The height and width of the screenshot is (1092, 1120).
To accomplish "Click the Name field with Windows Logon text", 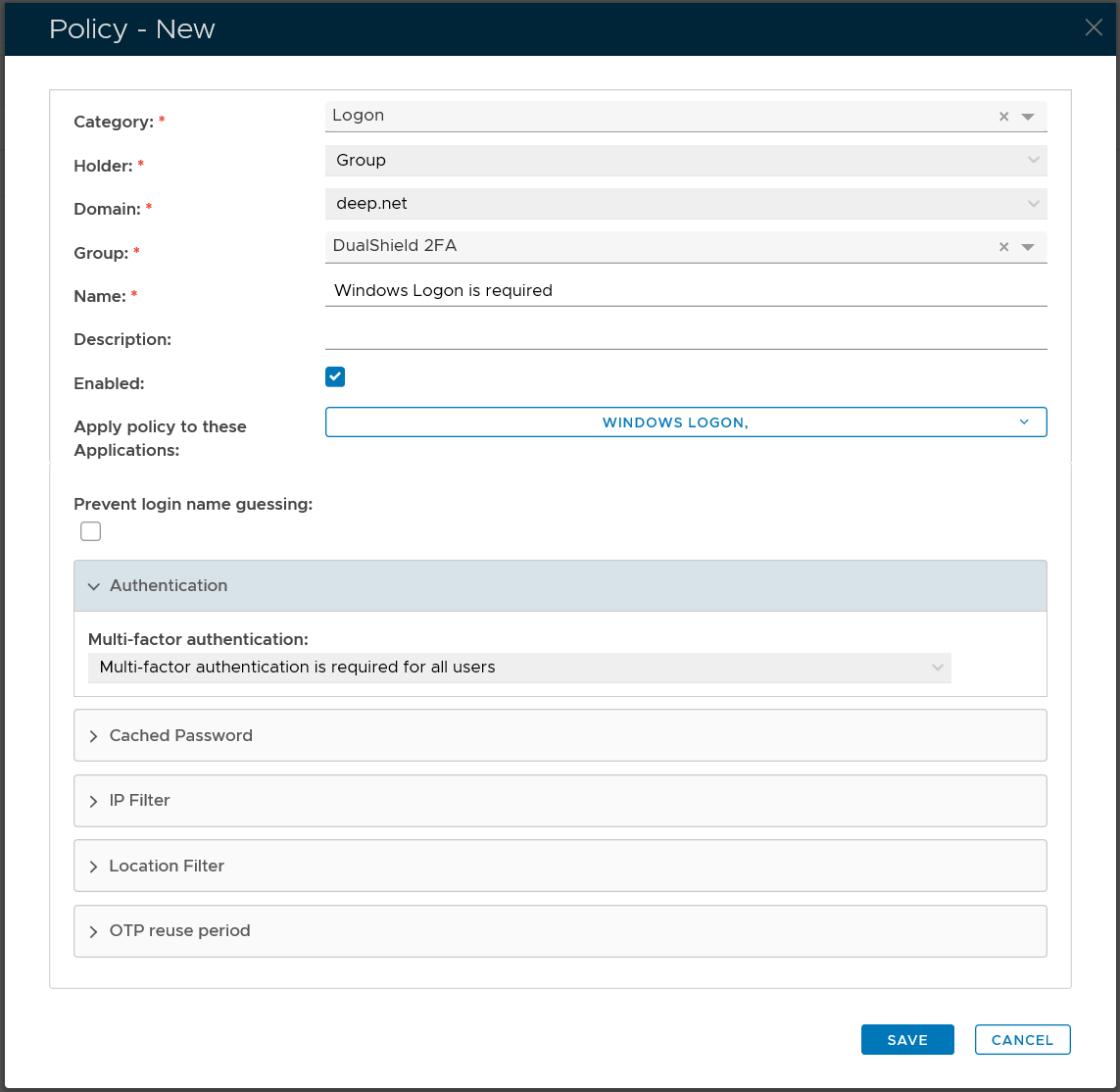I will tap(685, 291).
